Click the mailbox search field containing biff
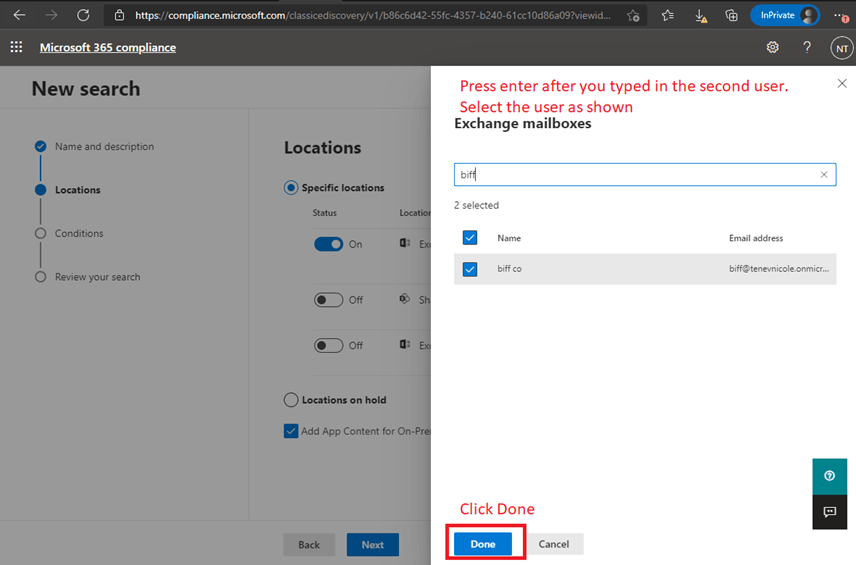This screenshot has width=856, height=565. pos(645,175)
